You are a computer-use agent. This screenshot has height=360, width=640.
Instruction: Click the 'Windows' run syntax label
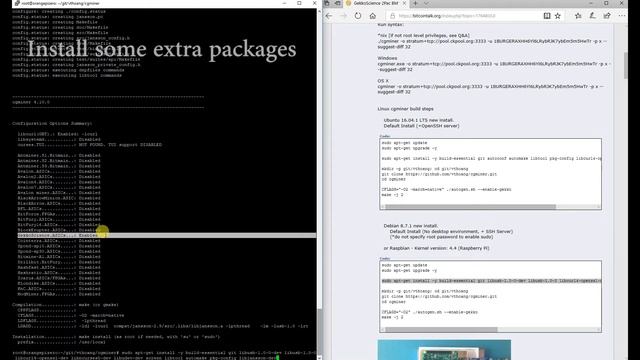click(x=387, y=58)
